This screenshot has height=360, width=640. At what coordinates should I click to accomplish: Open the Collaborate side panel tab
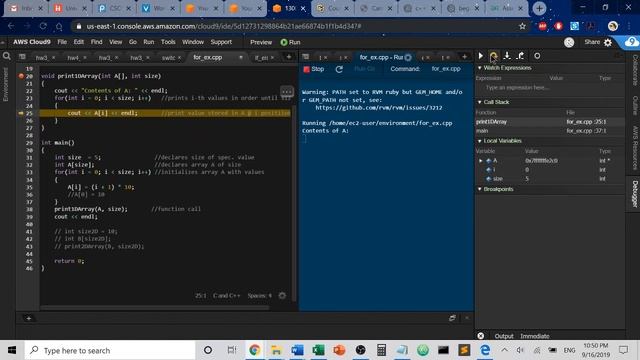tap(635, 70)
